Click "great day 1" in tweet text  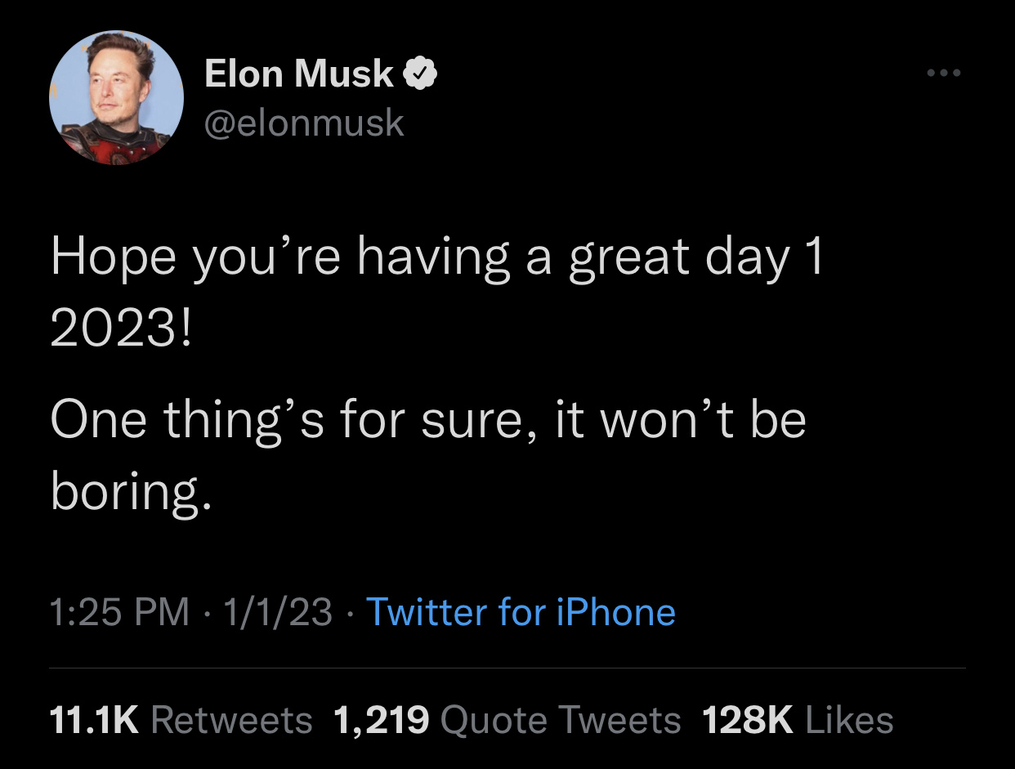pyautogui.click(x=696, y=258)
